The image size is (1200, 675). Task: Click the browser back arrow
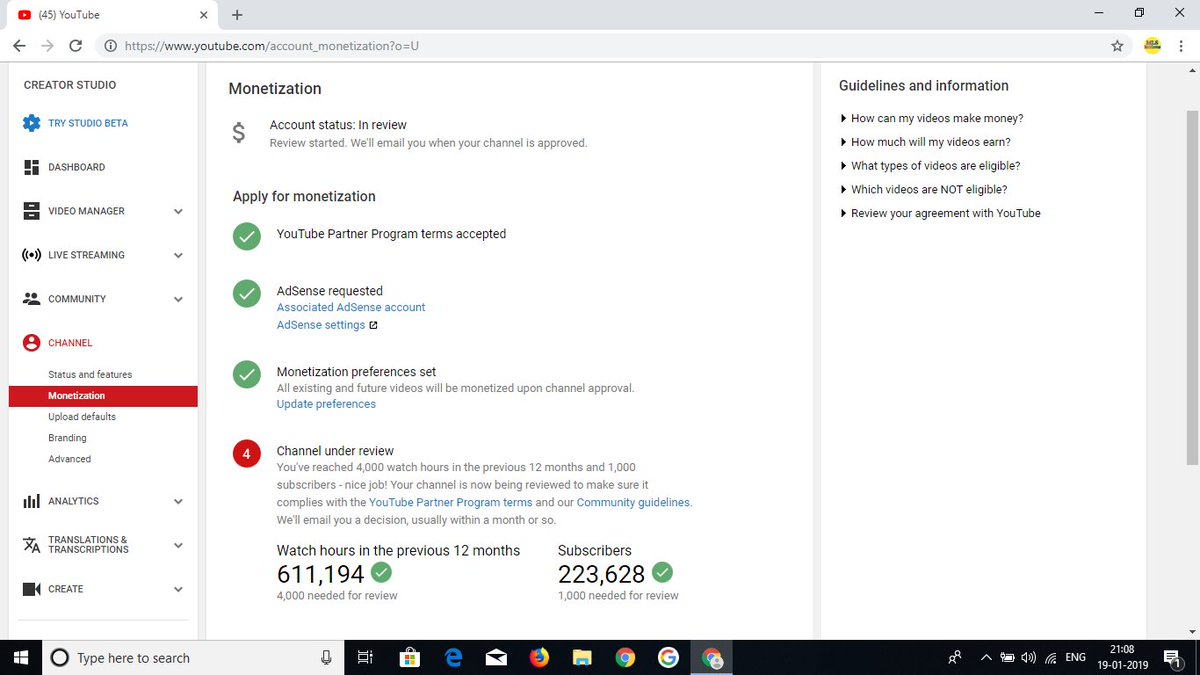point(19,46)
